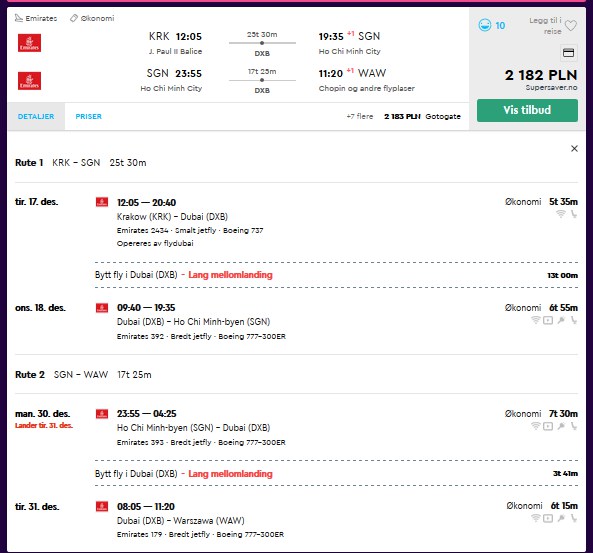Click Dubai (DXB) – Warszawa (WAW) route text
This screenshot has height=553, width=593.
tap(181, 521)
